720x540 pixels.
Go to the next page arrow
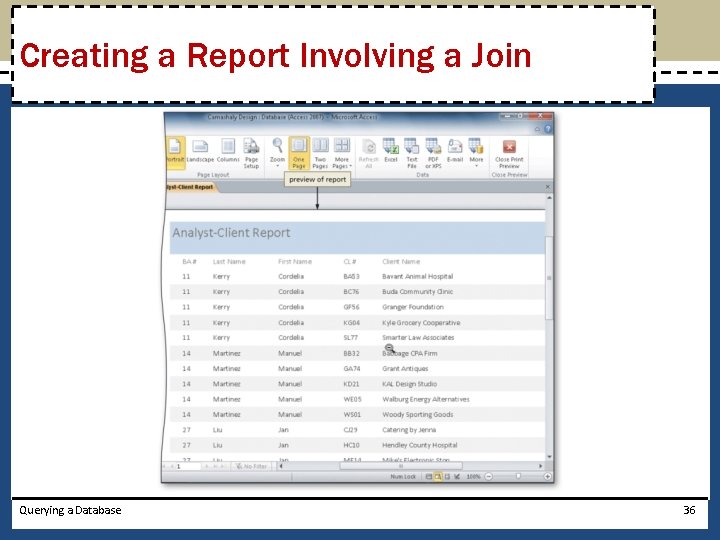206,466
